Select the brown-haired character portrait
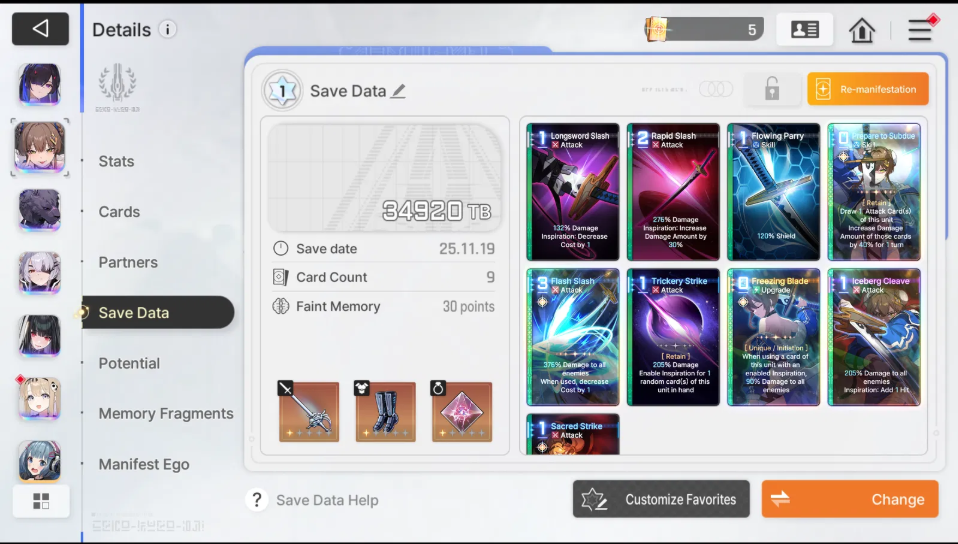 pyautogui.click(x=40, y=147)
